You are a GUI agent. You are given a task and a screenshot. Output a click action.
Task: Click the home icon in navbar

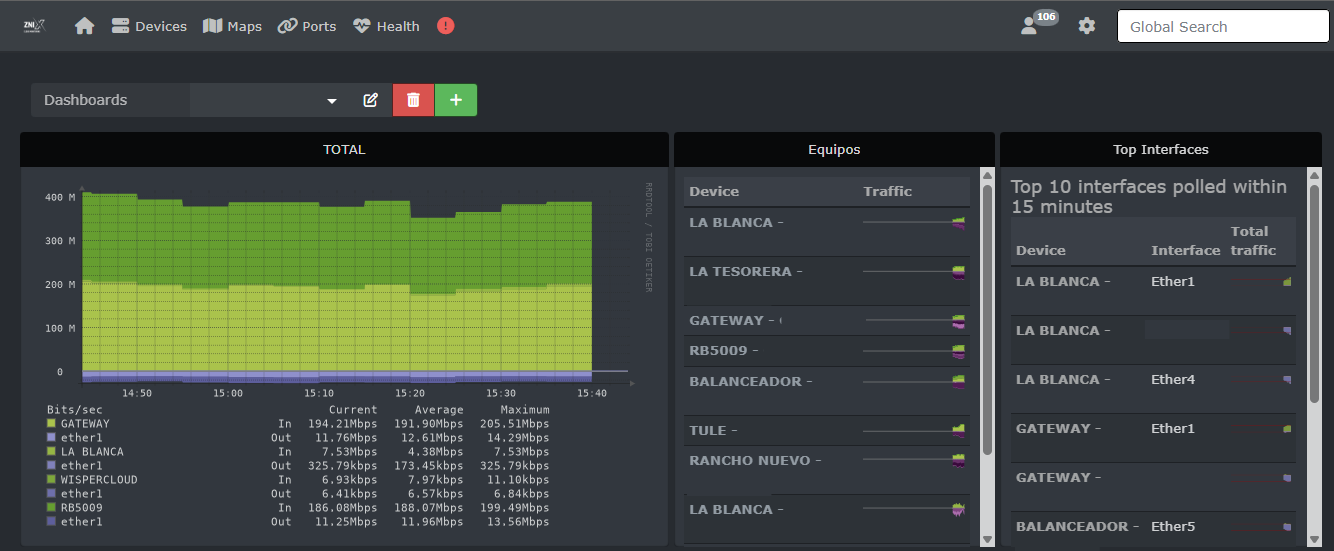tap(85, 26)
